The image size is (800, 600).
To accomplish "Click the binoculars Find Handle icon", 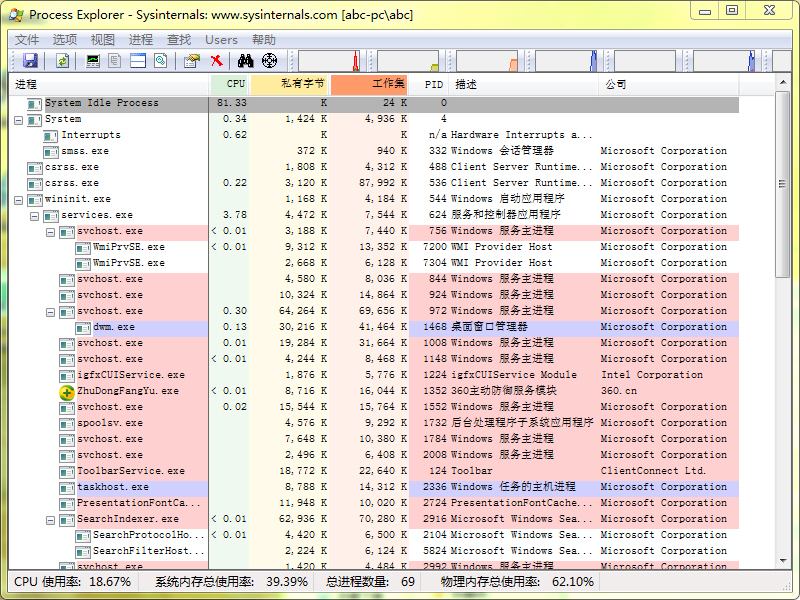I will (245, 61).
